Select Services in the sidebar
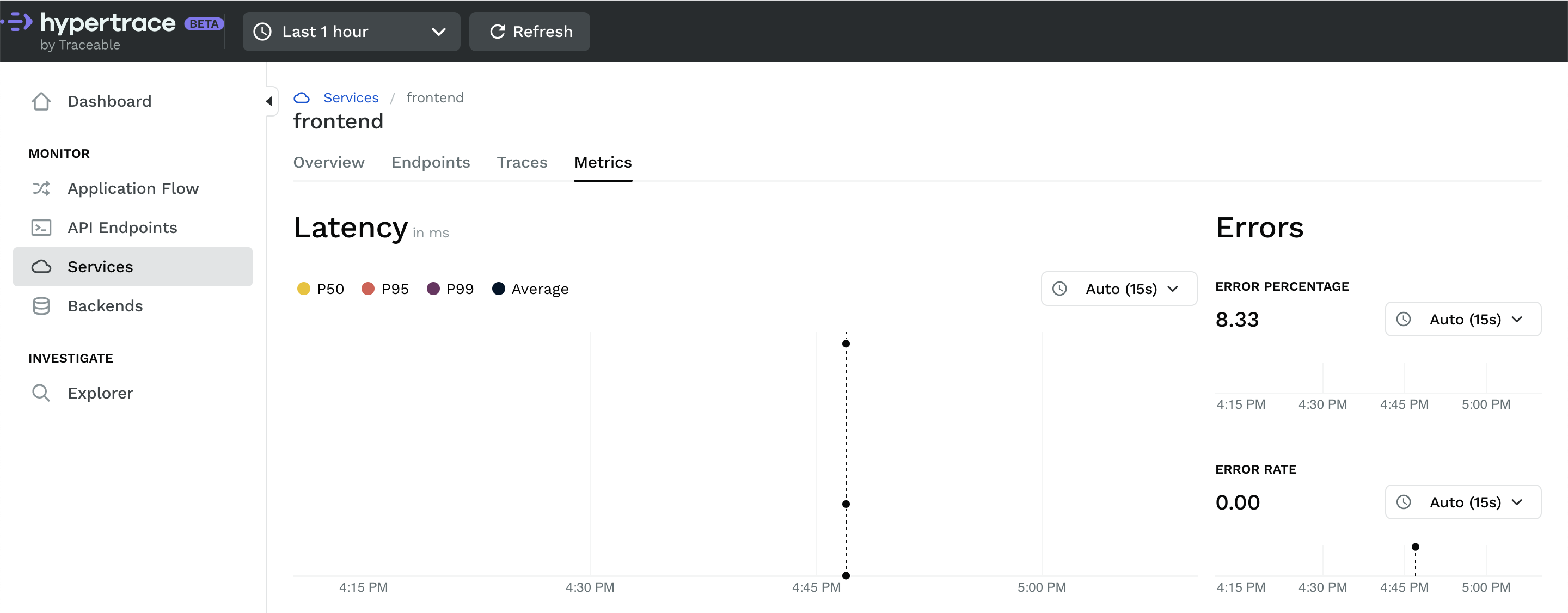Viewport: 1568px width, 613px height. pos(133,267)
